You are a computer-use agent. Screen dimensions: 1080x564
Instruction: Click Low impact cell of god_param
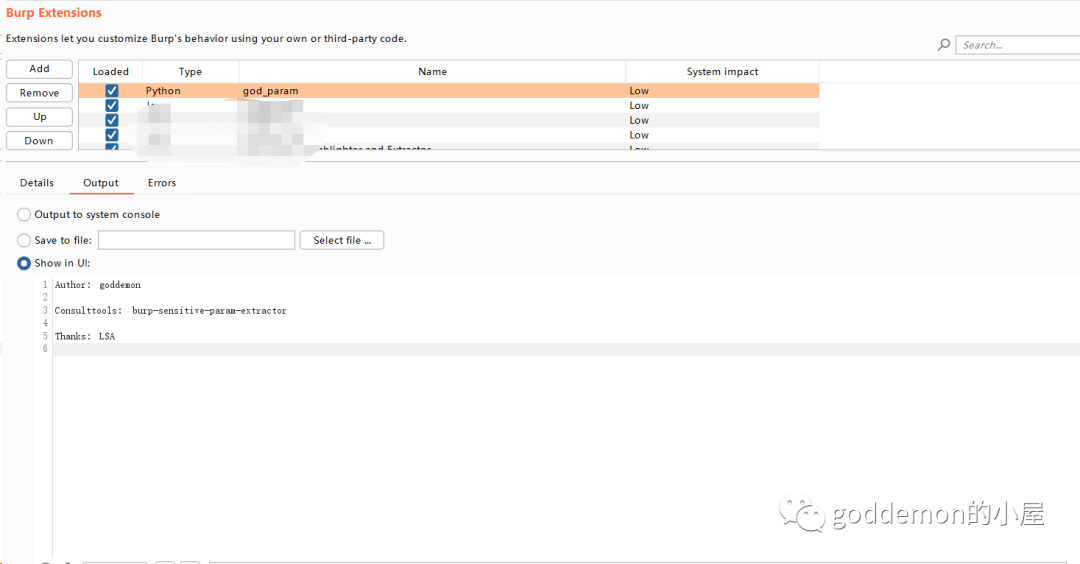tap(639, 91)
